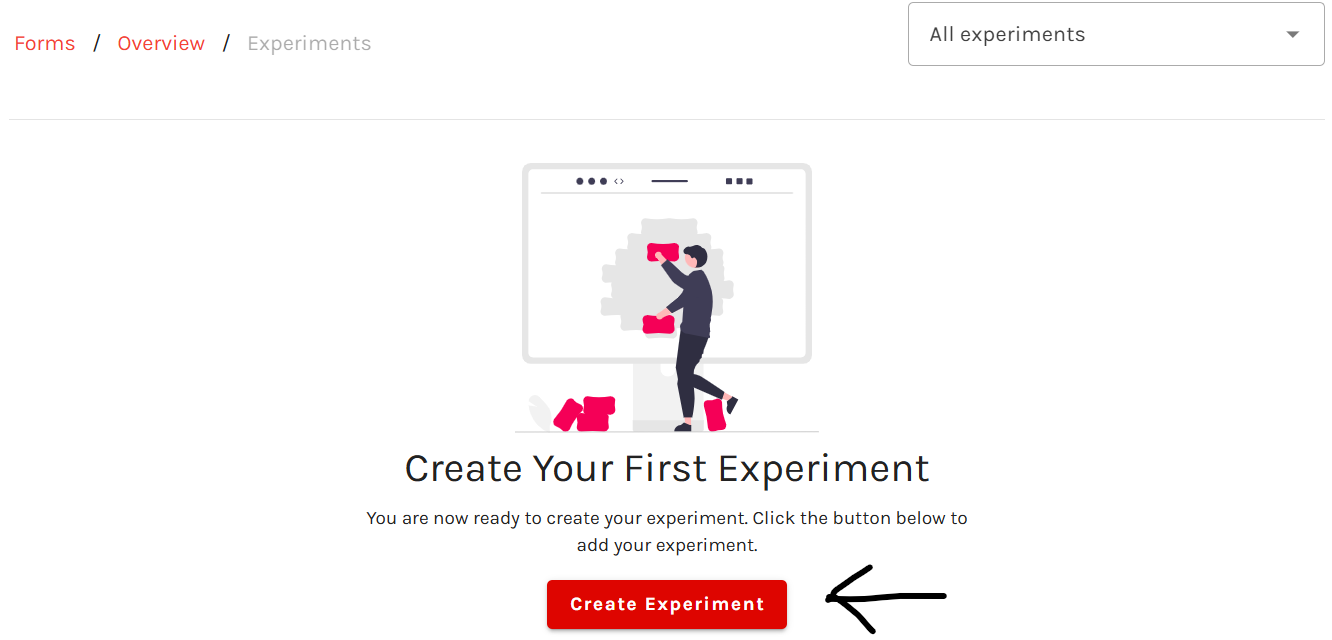Open the Overview breadcrumb link
The image size is (1332, 640).
pos(161,43)
